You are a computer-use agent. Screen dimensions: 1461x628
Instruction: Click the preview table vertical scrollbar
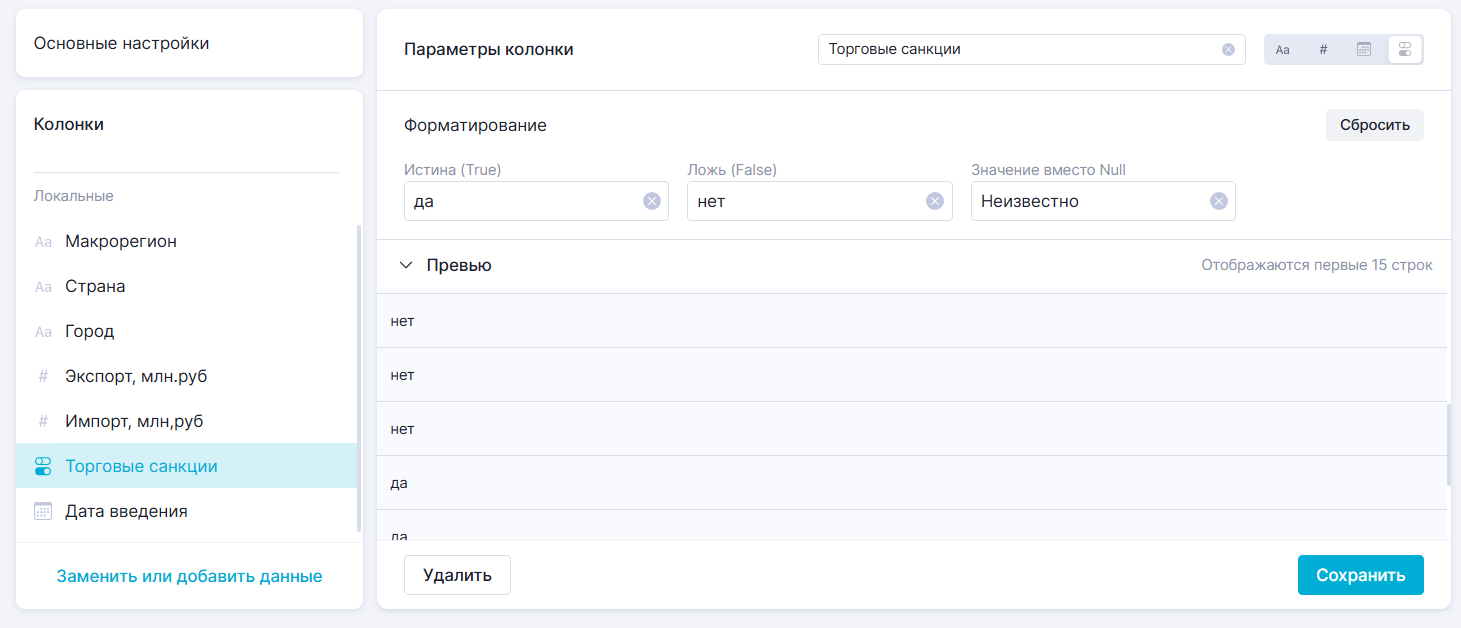pos(1448,445)
